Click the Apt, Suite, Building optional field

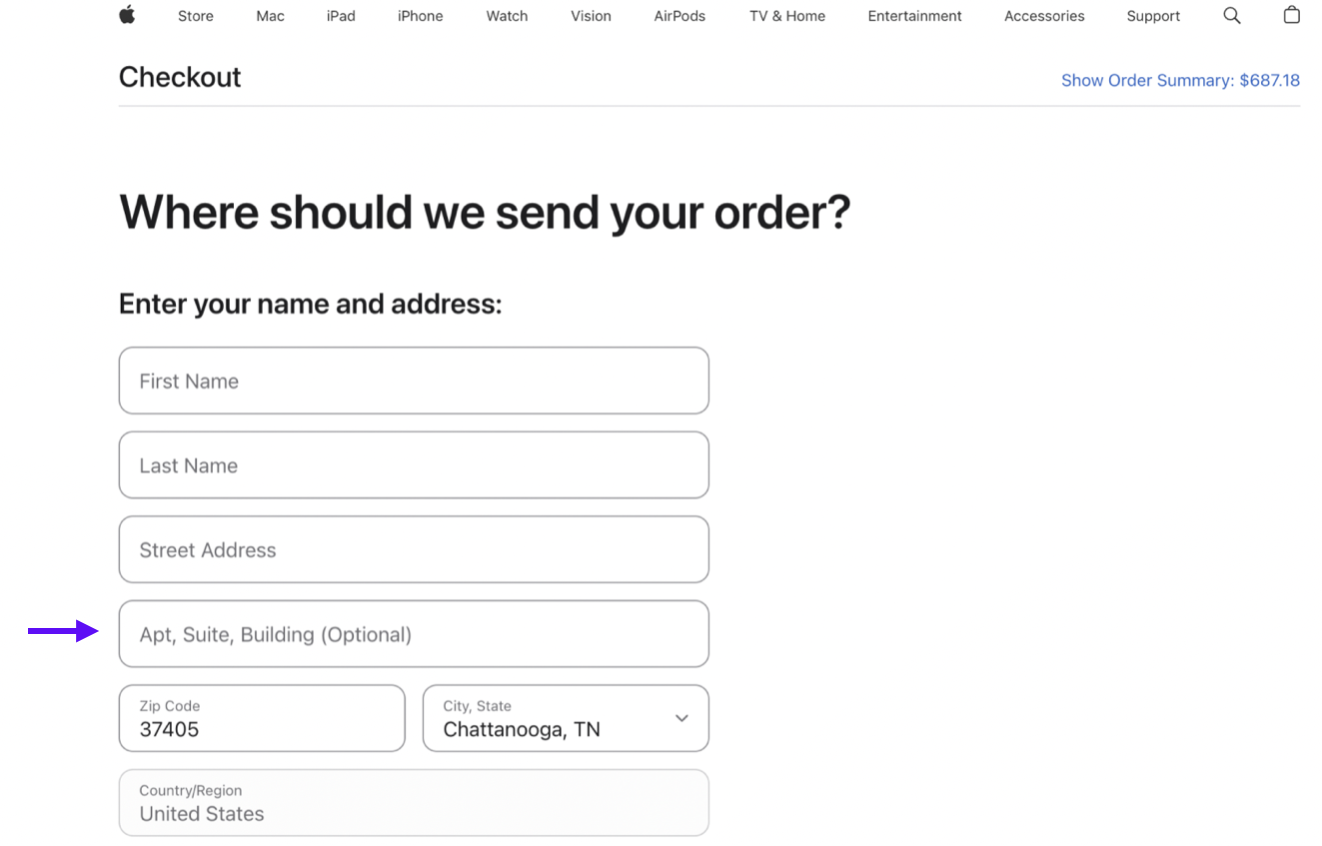414,634
